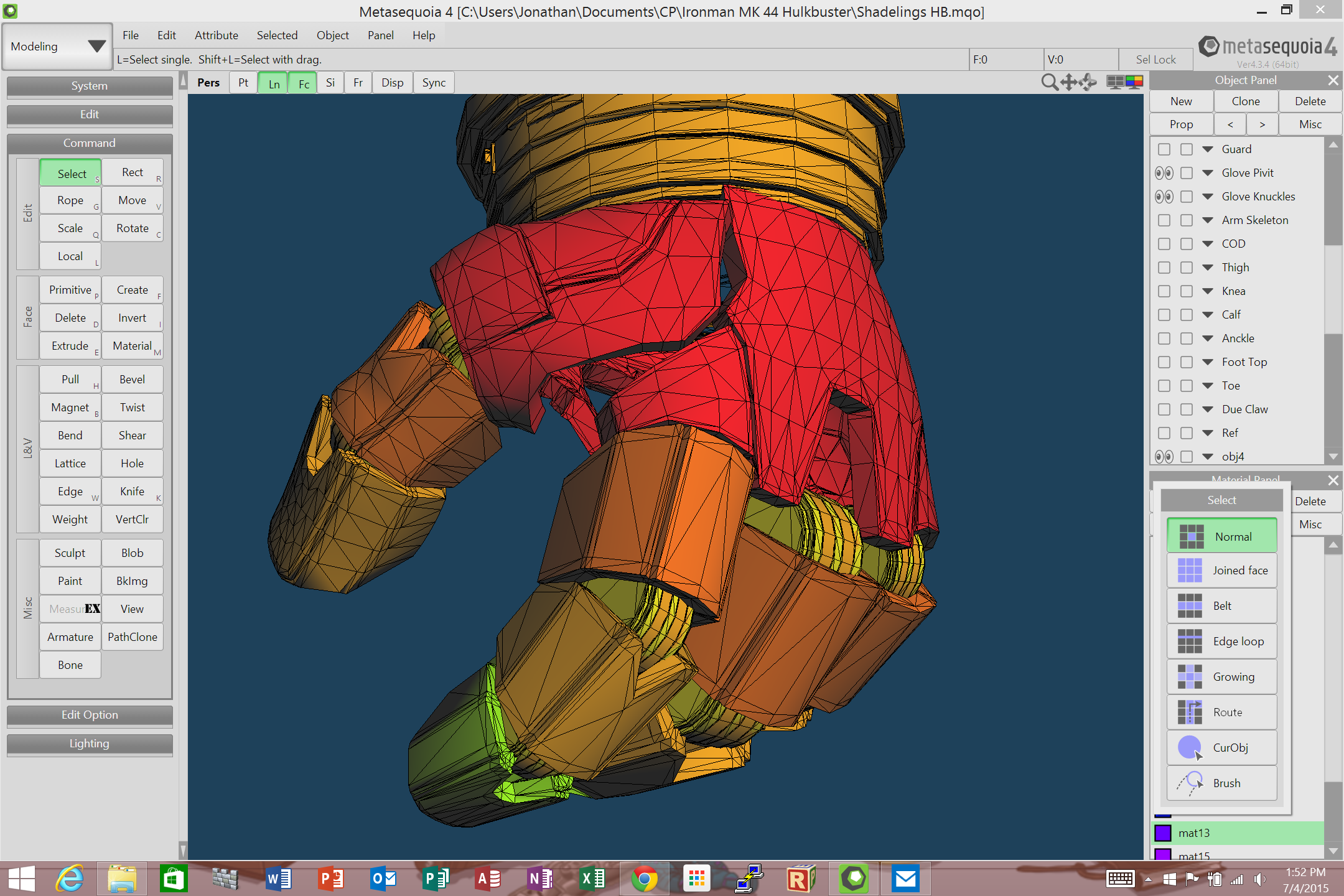This screenshot has width=1344, height=896.
Task: Show the Thigh object
Action: pos(1164,268)
